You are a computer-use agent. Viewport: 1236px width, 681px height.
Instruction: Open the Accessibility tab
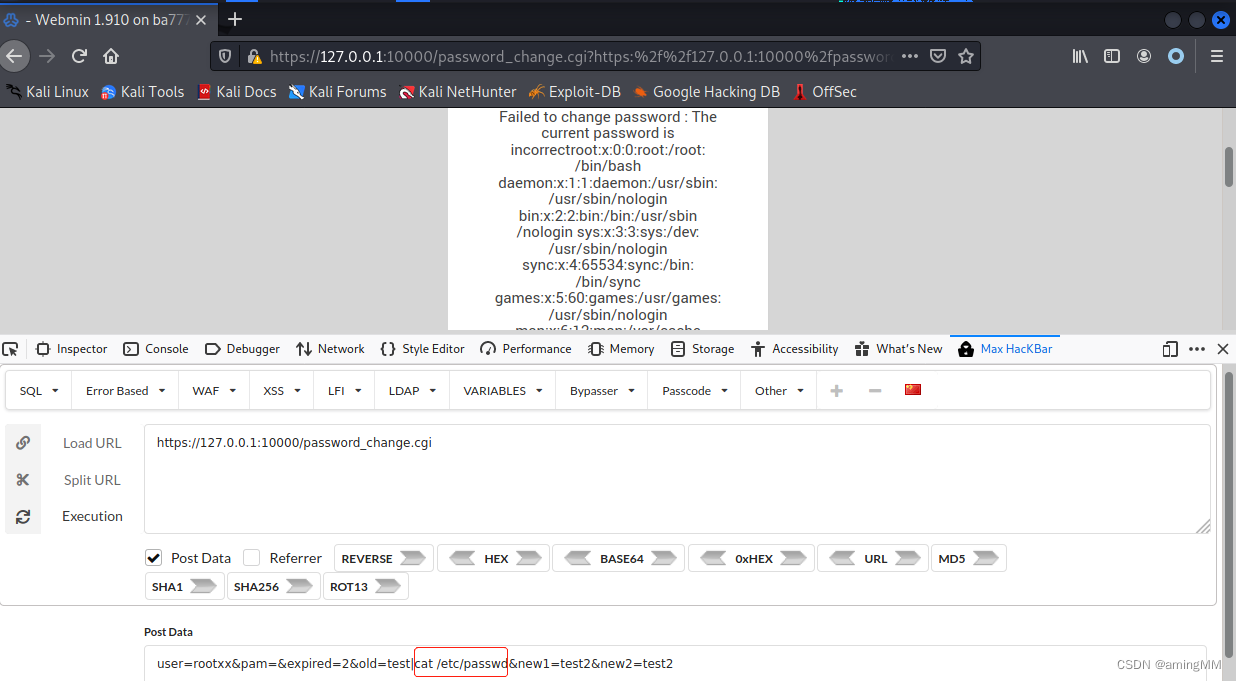pyautogui.click(x=794, y=349)
